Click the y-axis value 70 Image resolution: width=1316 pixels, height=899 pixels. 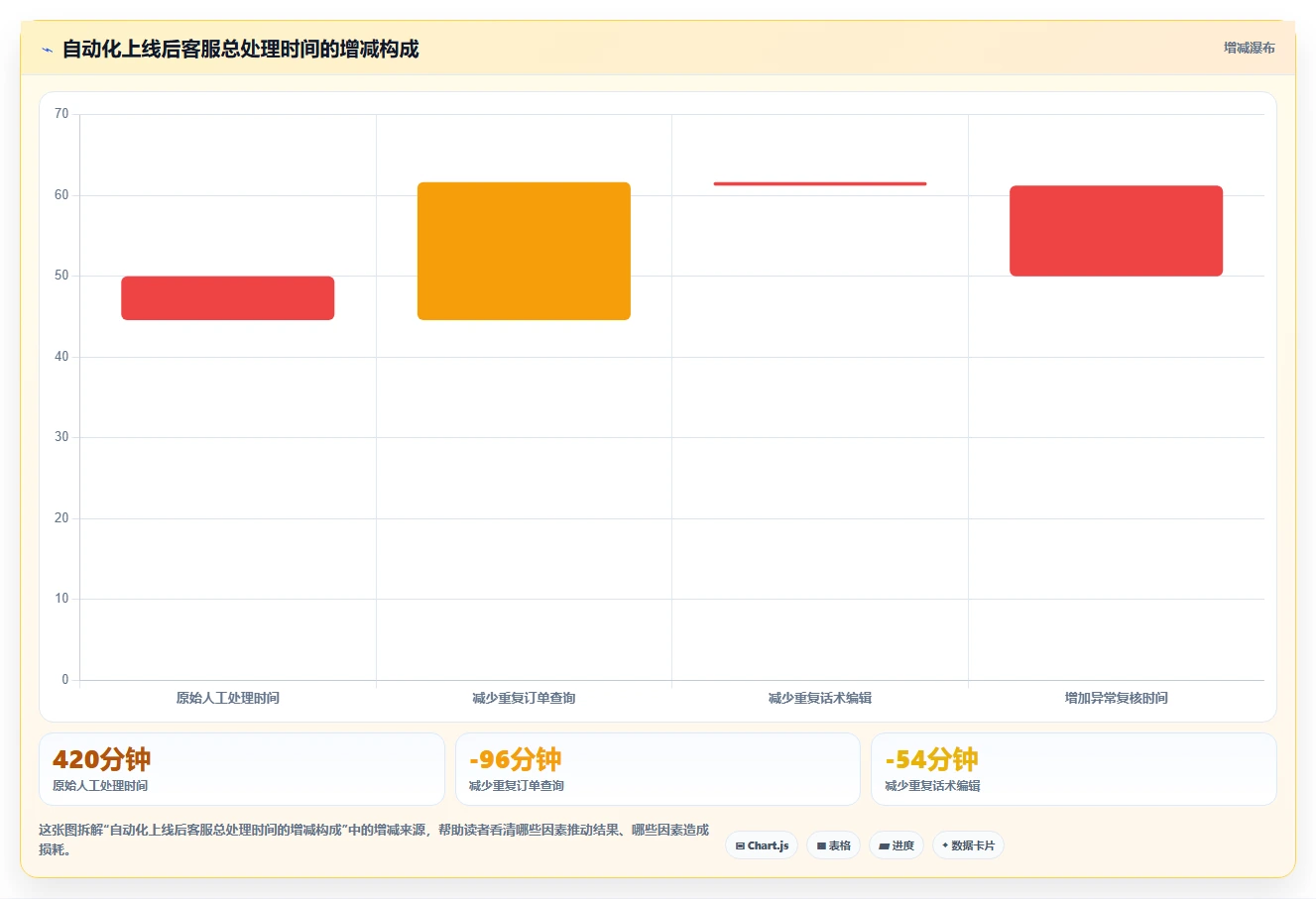(61, 114)
